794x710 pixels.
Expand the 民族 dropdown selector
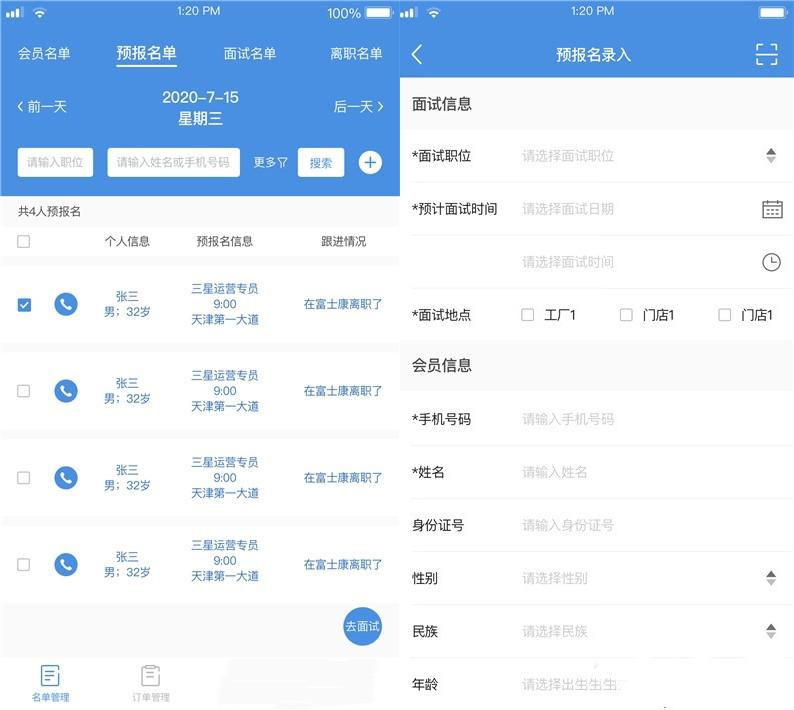point(770,631)
